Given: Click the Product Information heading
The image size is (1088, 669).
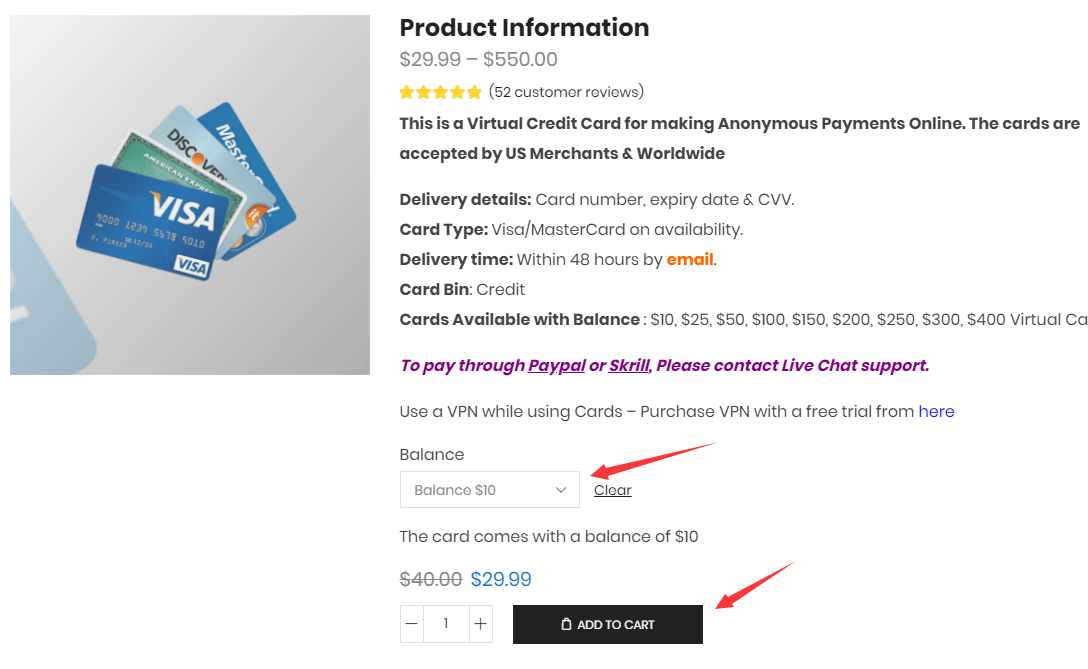Looking at the screenshot, I should 524,28.
